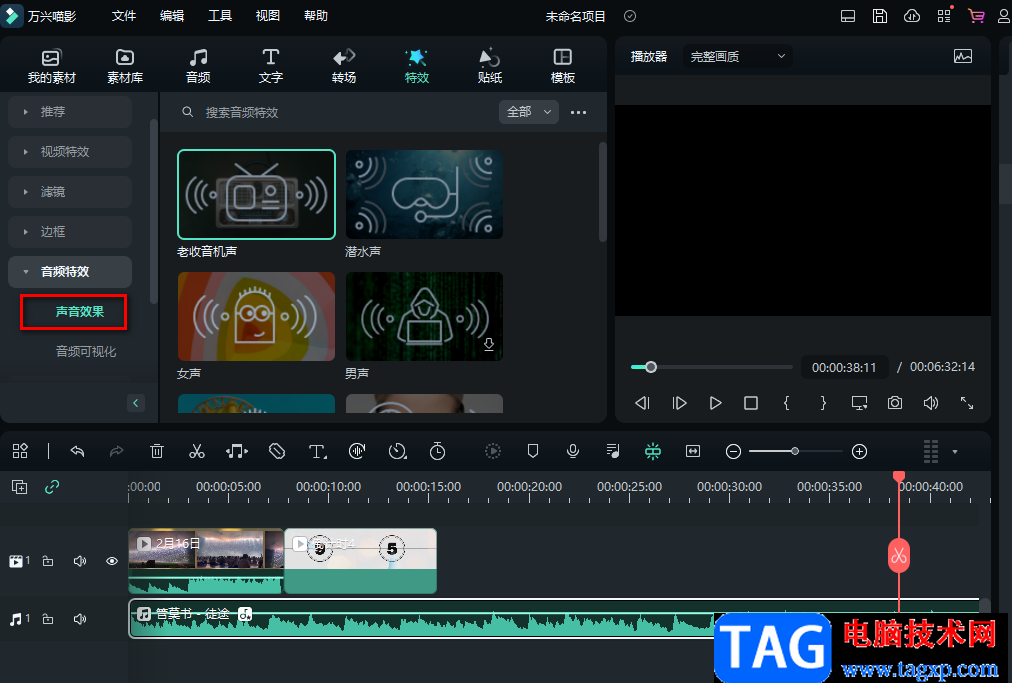Expand the 滤镜 category
This screenshot has width=1012, height=683.
coord(70,192)
